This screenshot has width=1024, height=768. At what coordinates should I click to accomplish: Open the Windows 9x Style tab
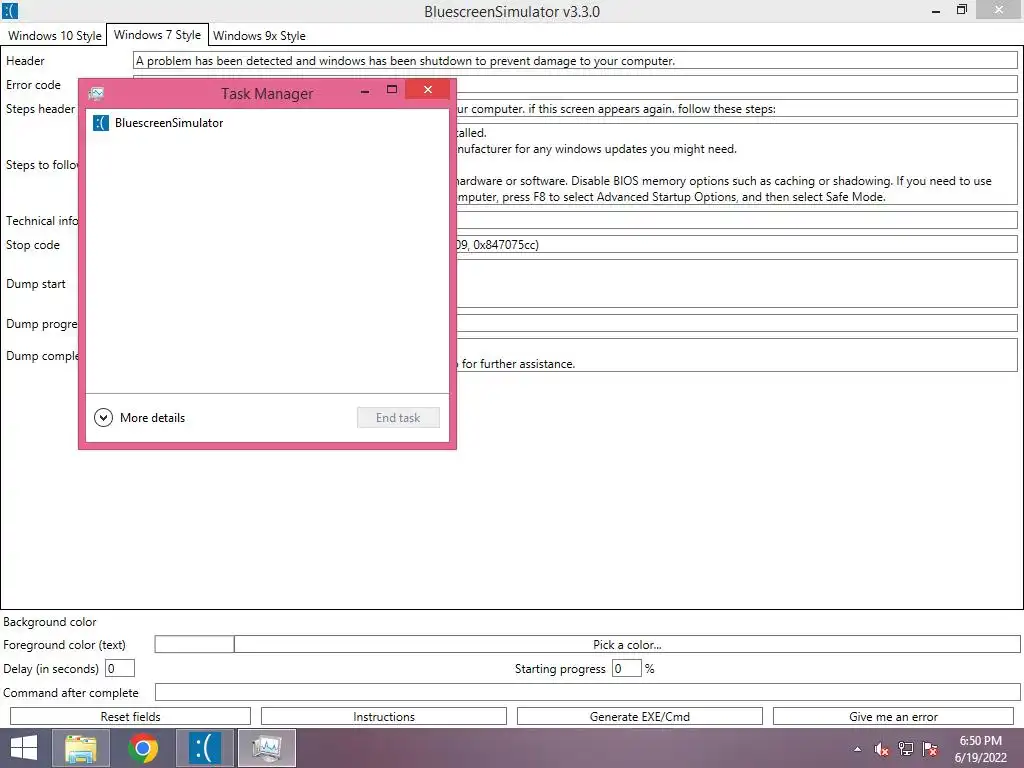point(259,35)
